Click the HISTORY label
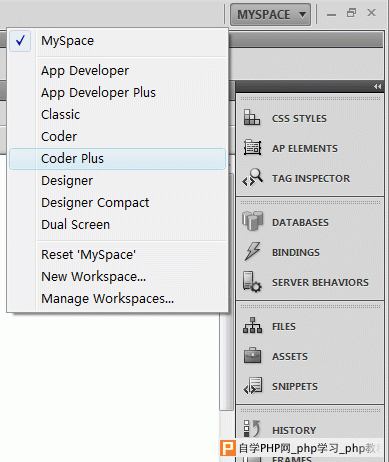The image size is (389, 462). 294,431
